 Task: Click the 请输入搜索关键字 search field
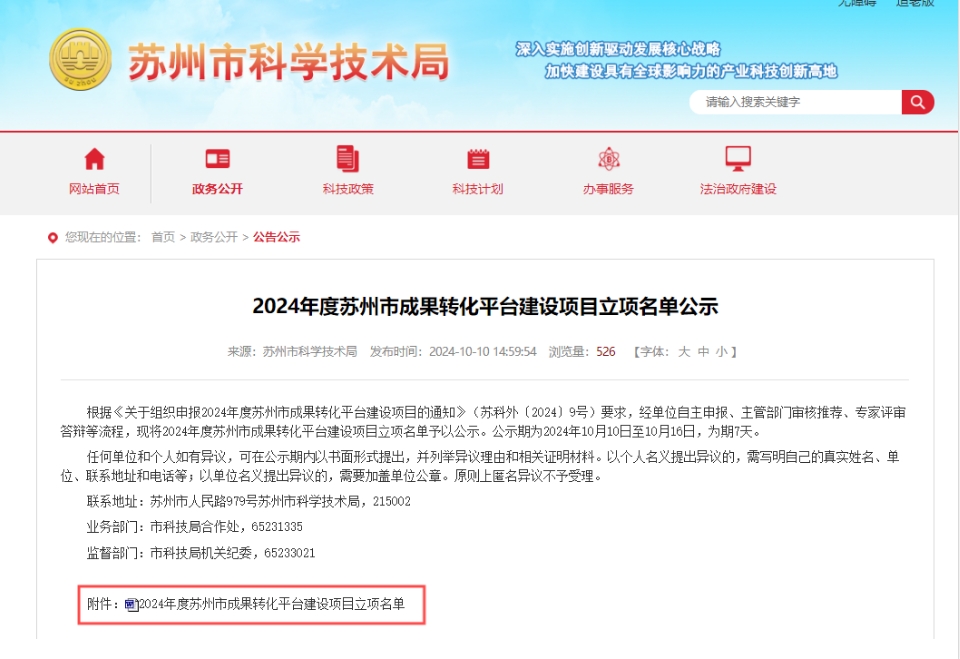(795, 102)
